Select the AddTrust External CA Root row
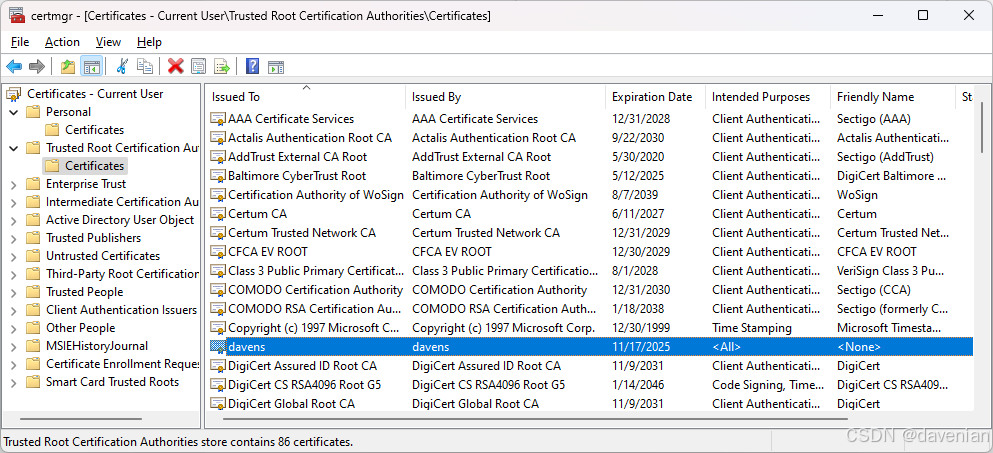 590,156
